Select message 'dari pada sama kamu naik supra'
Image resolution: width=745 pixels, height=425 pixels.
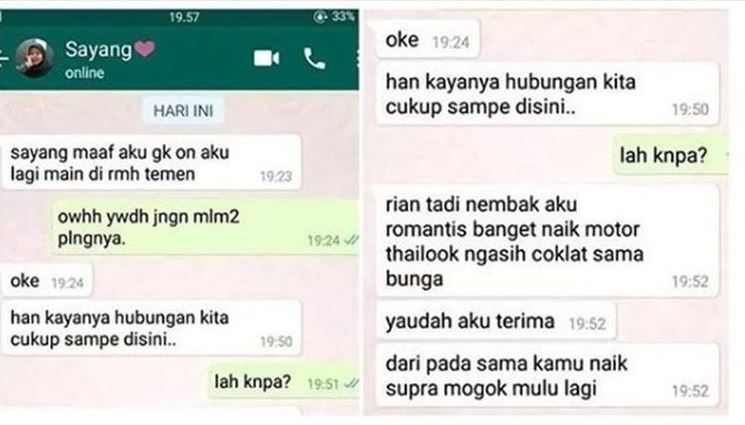(547, 376)
